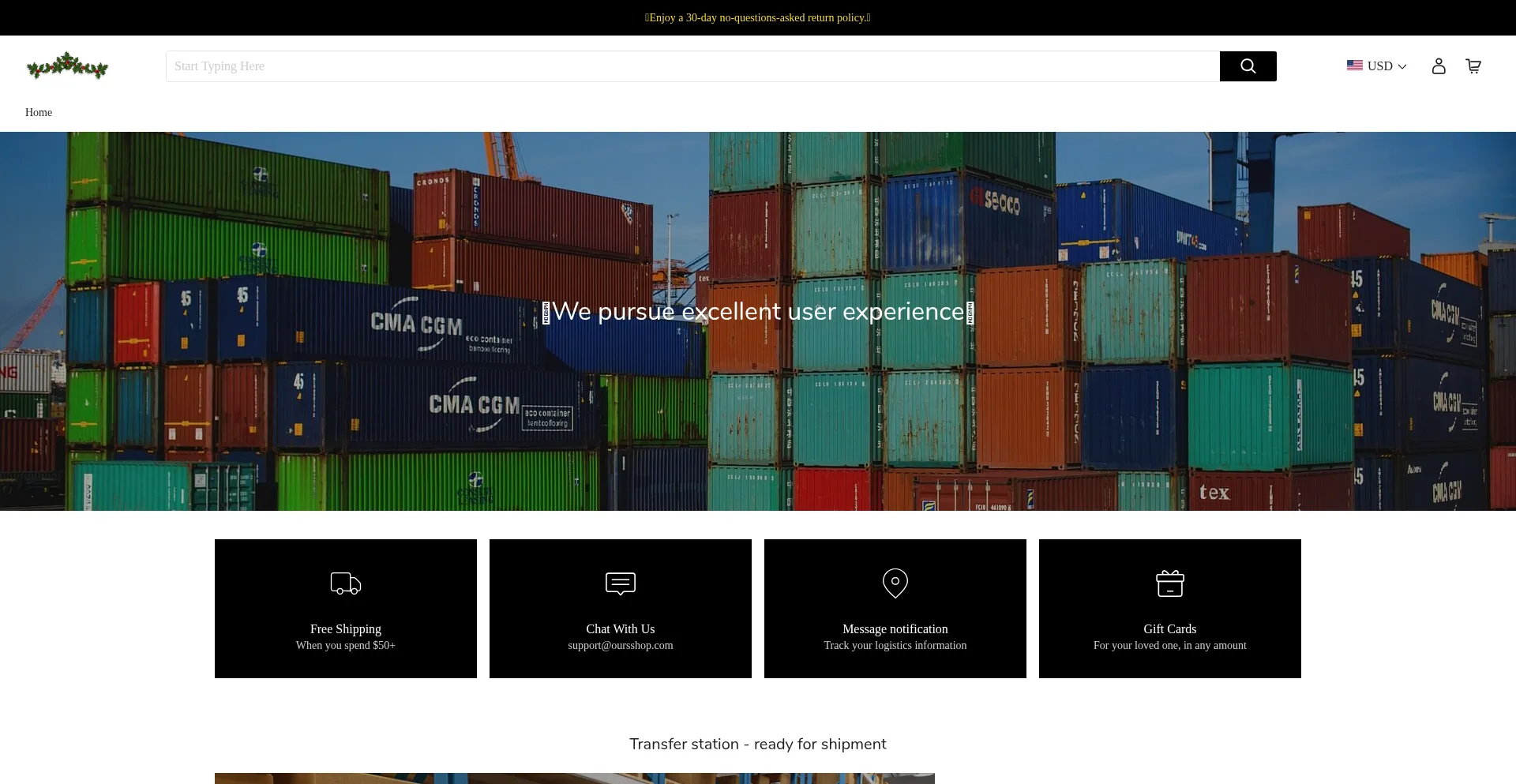Screen dimensions: 1516x784
Task: Click the Transfer station section heading
Action: [x=758, y=744]
